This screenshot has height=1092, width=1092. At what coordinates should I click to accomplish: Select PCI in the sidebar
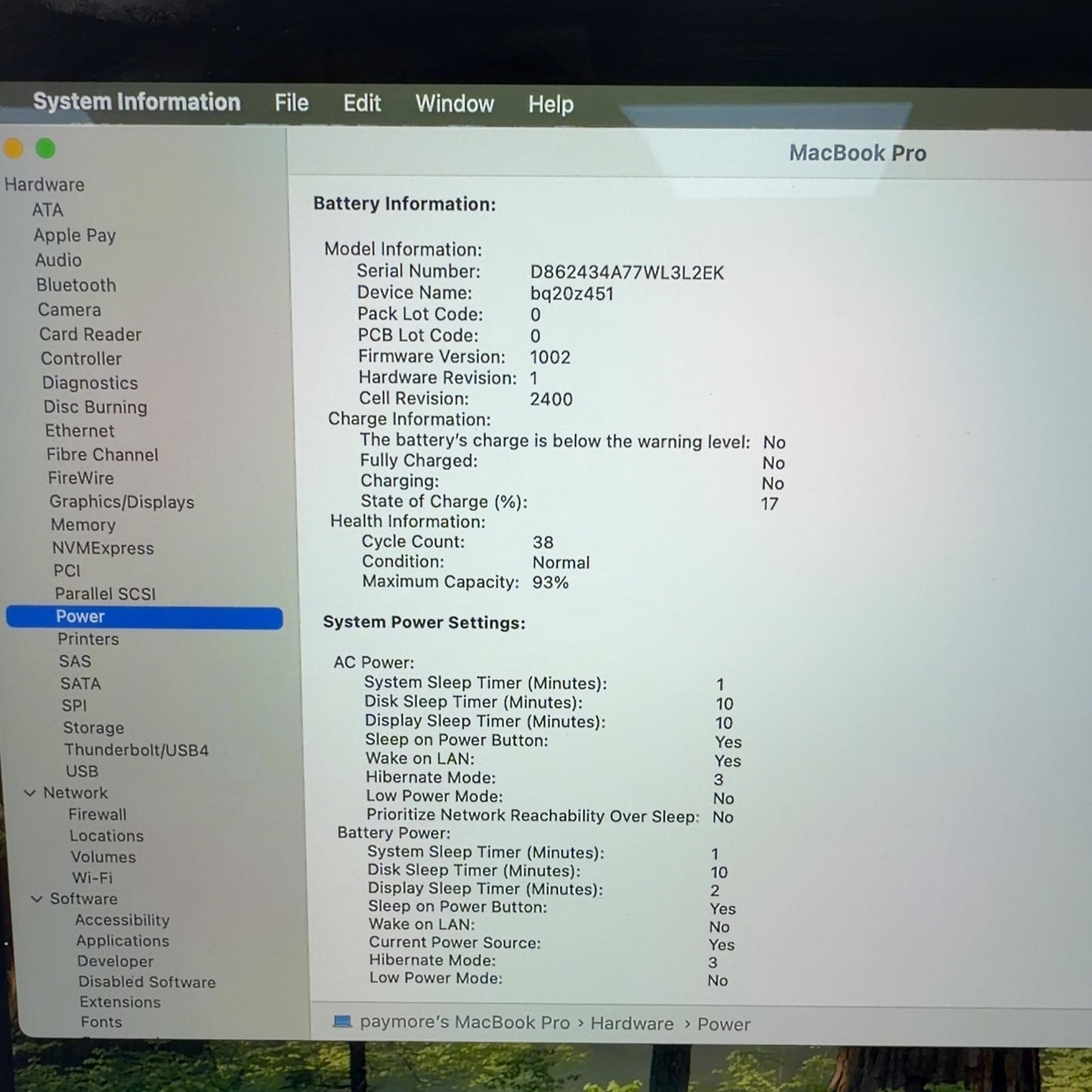(x=67, y=571)
